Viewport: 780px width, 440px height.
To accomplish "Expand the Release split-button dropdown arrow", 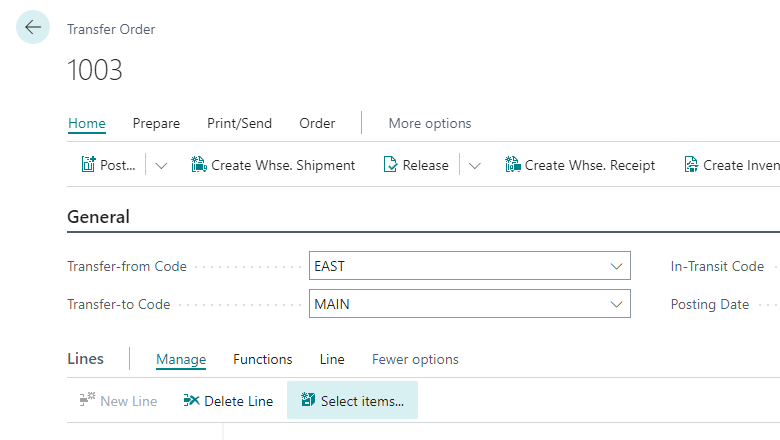I will 475,165.
